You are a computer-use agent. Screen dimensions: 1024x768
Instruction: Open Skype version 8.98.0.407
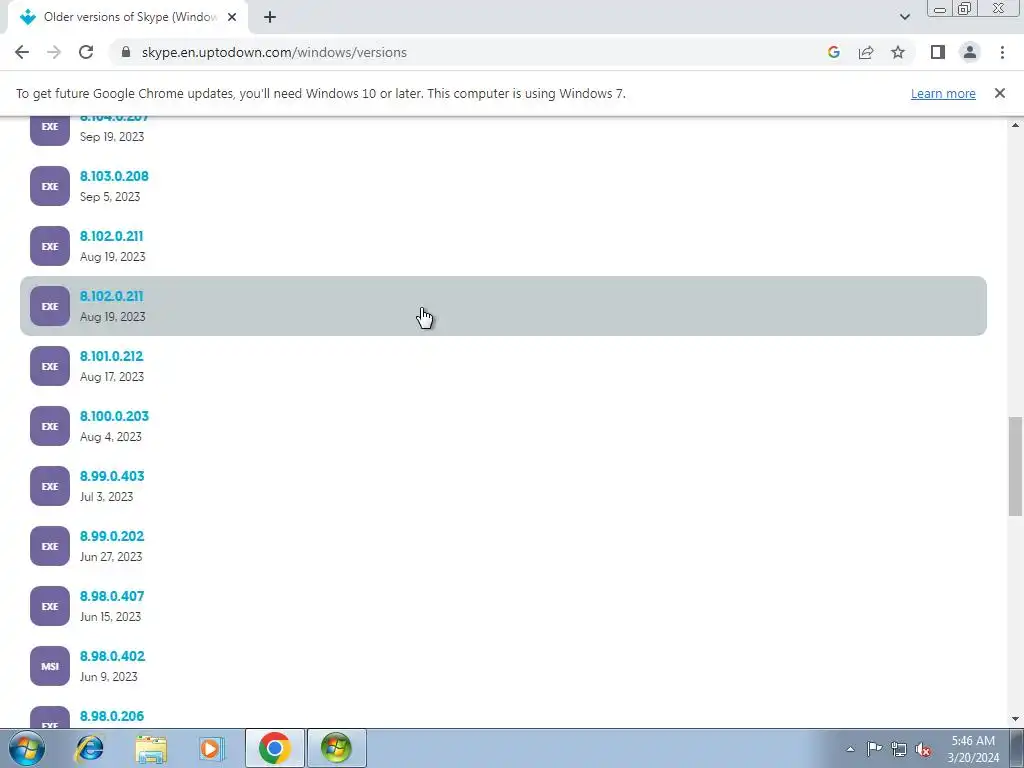coord(112,597)
